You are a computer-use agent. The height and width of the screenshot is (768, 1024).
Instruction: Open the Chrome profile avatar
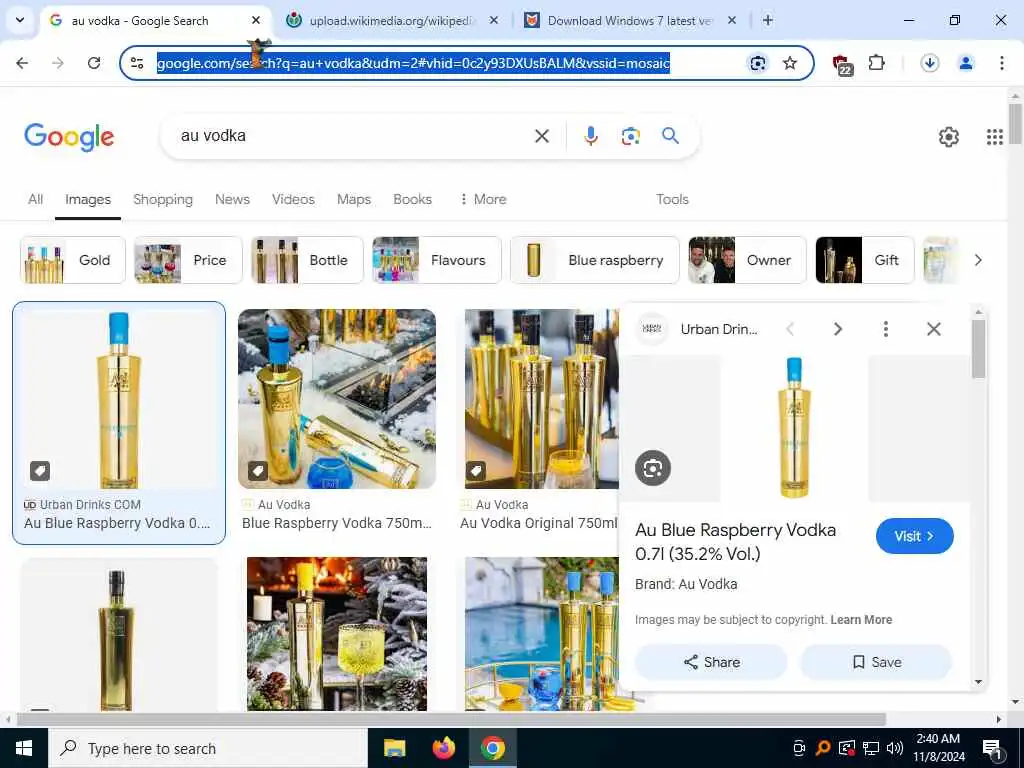pyautogui.click(x=965, y=63)
